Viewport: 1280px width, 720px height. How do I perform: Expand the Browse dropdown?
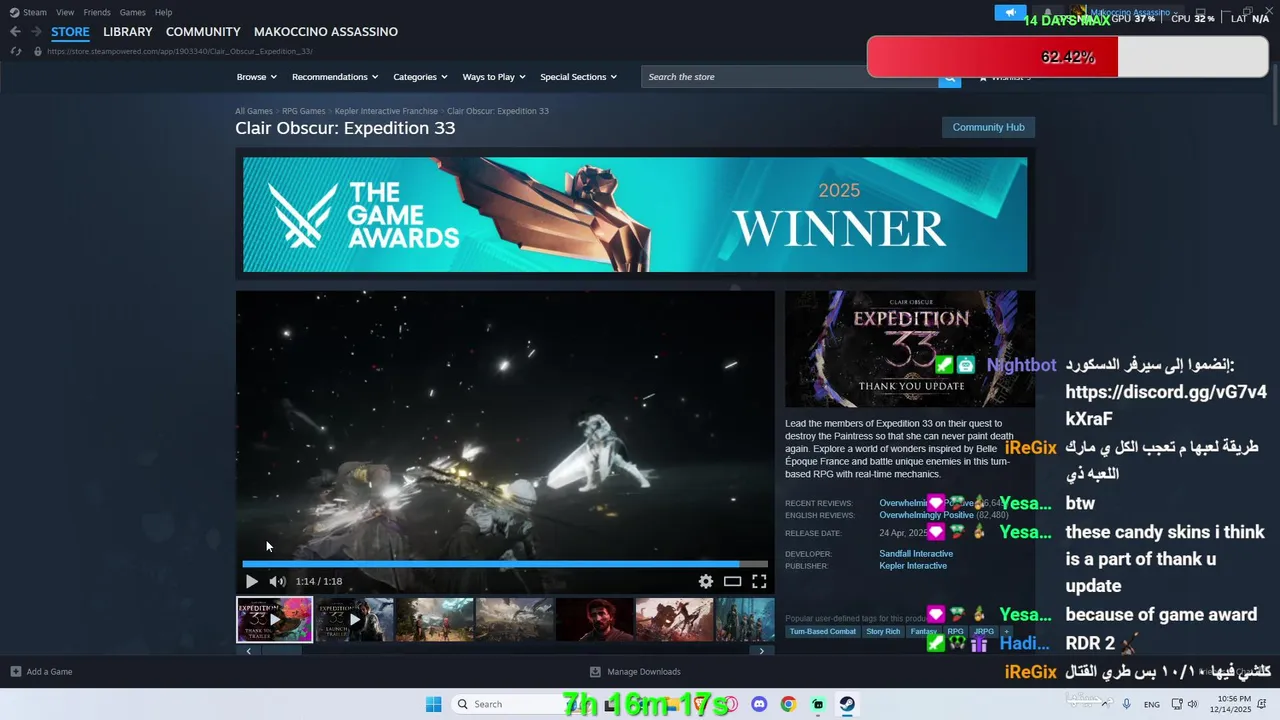(256, 77)
